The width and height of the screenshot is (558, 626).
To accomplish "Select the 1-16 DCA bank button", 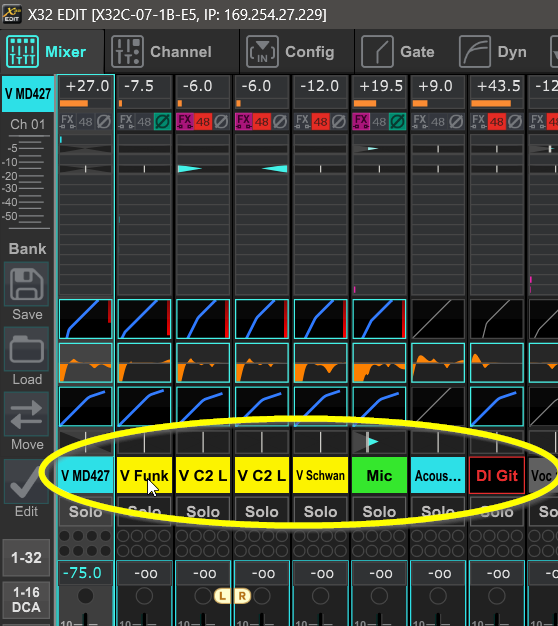I will (26, 600).
